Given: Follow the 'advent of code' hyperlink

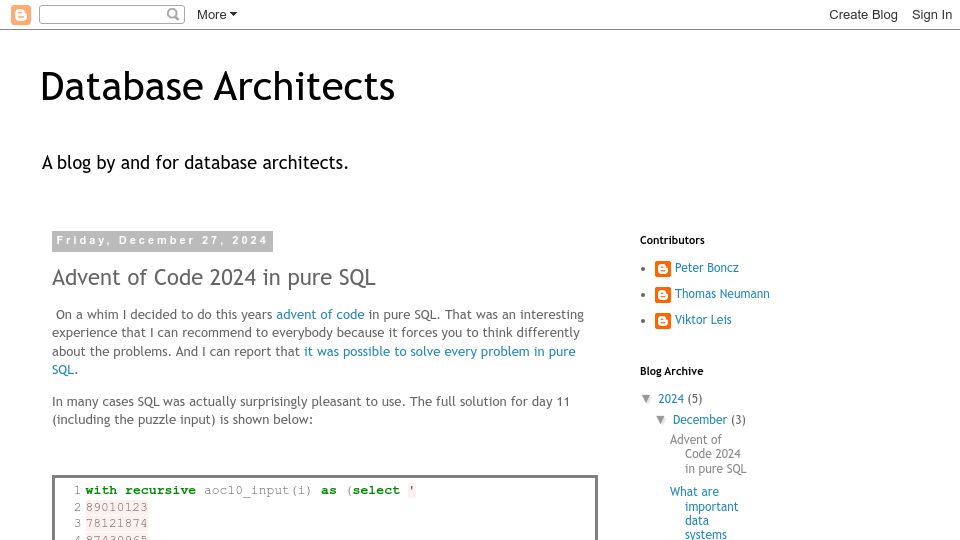Looking at the screenshot, I should tap(320, 314).
